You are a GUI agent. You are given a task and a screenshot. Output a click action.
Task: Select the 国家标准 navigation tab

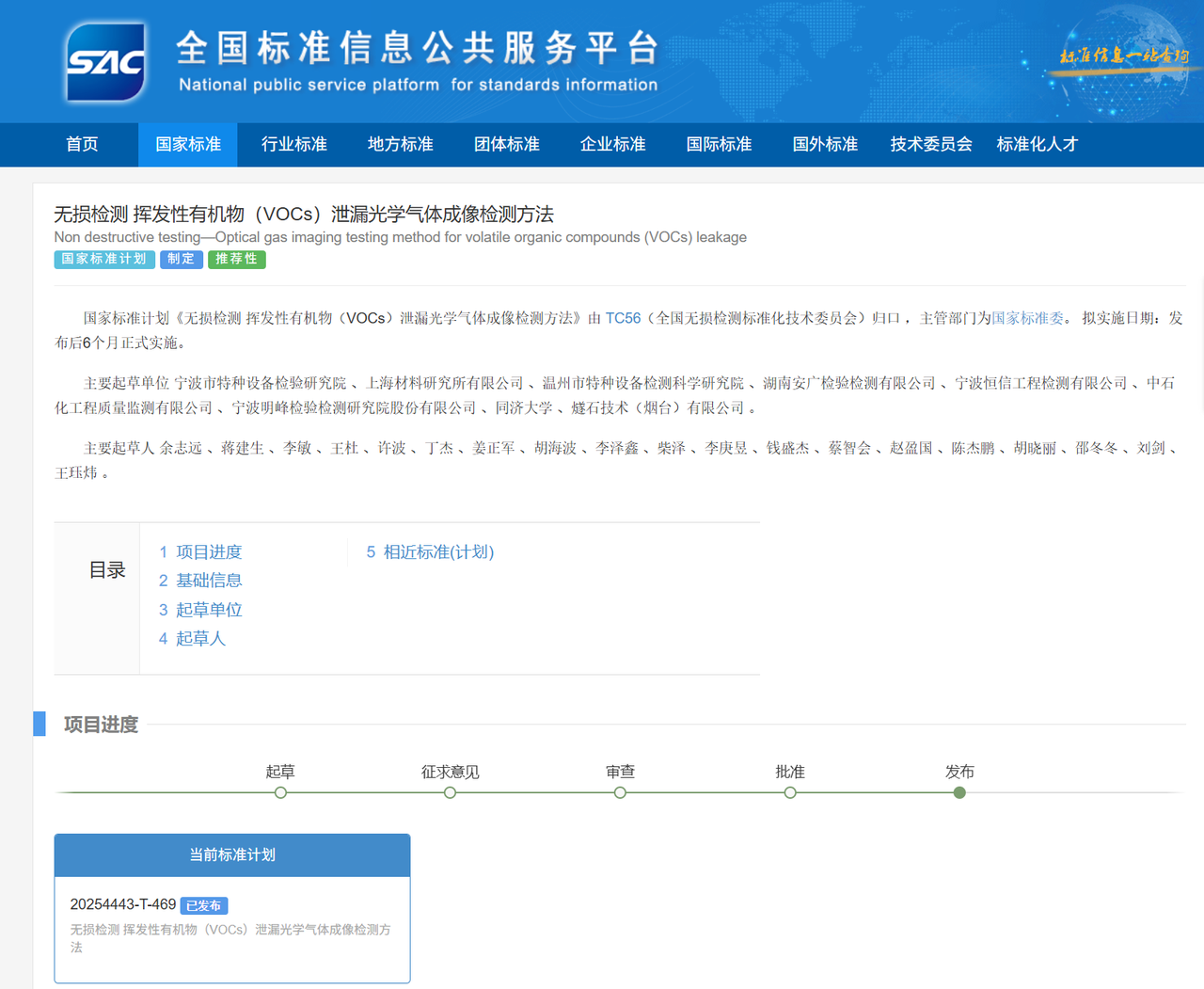tap(188, 145)
